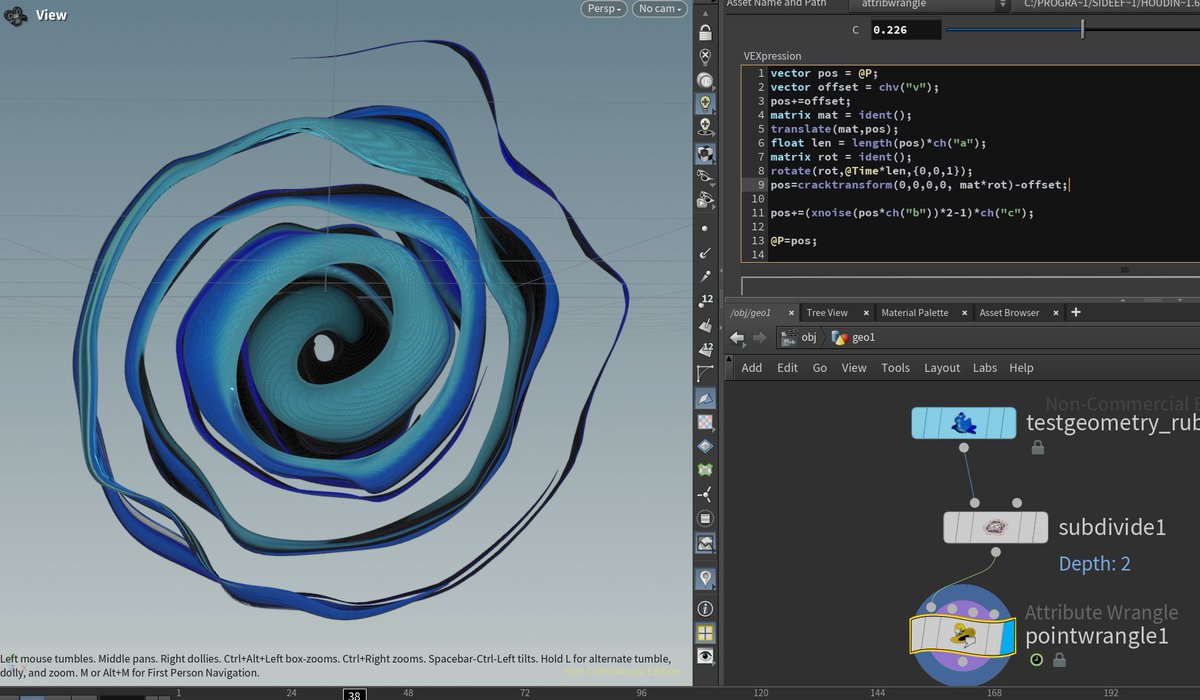Toggle point numbers icon with small dot
Viewport: 1200px width, 700px height.
pos(706,301)
